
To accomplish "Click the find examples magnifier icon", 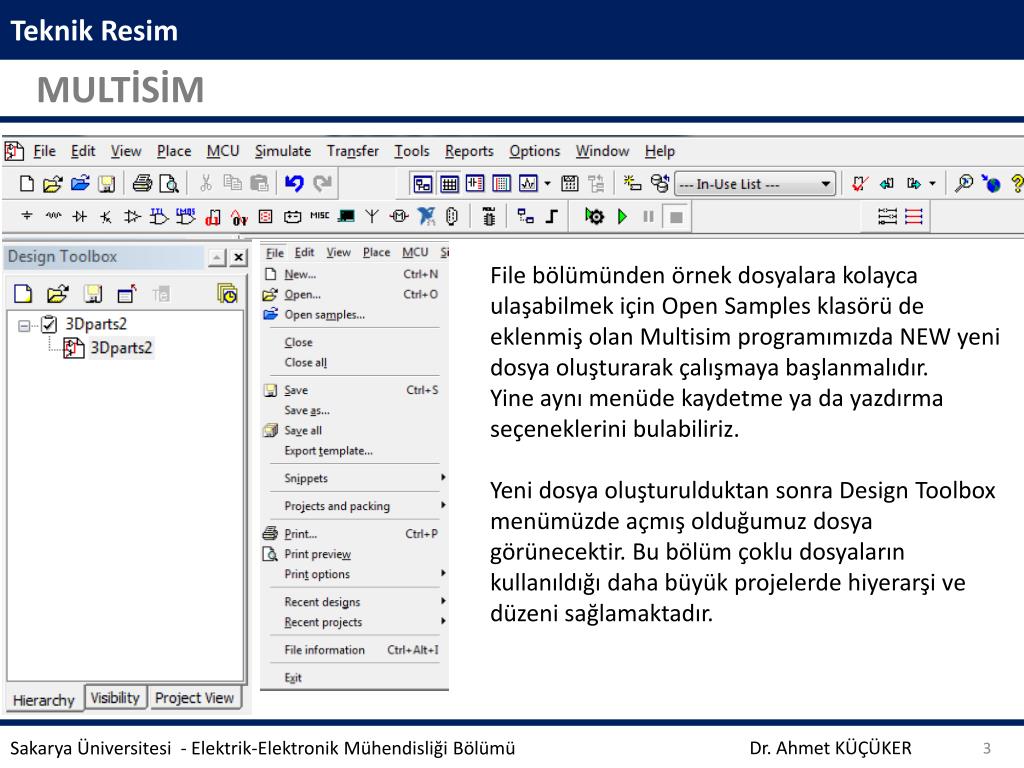I will pos(963,184).
